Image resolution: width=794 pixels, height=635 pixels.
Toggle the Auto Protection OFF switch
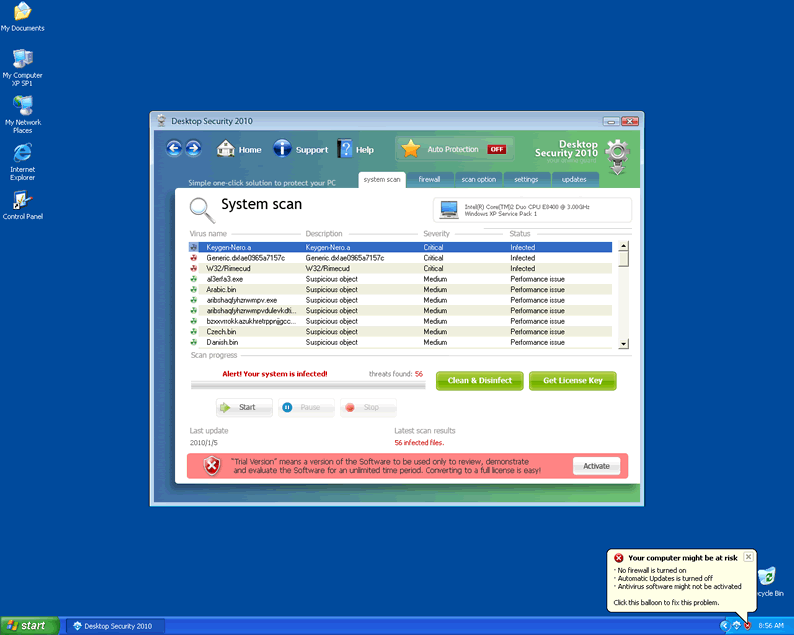(x=497, y=149)
